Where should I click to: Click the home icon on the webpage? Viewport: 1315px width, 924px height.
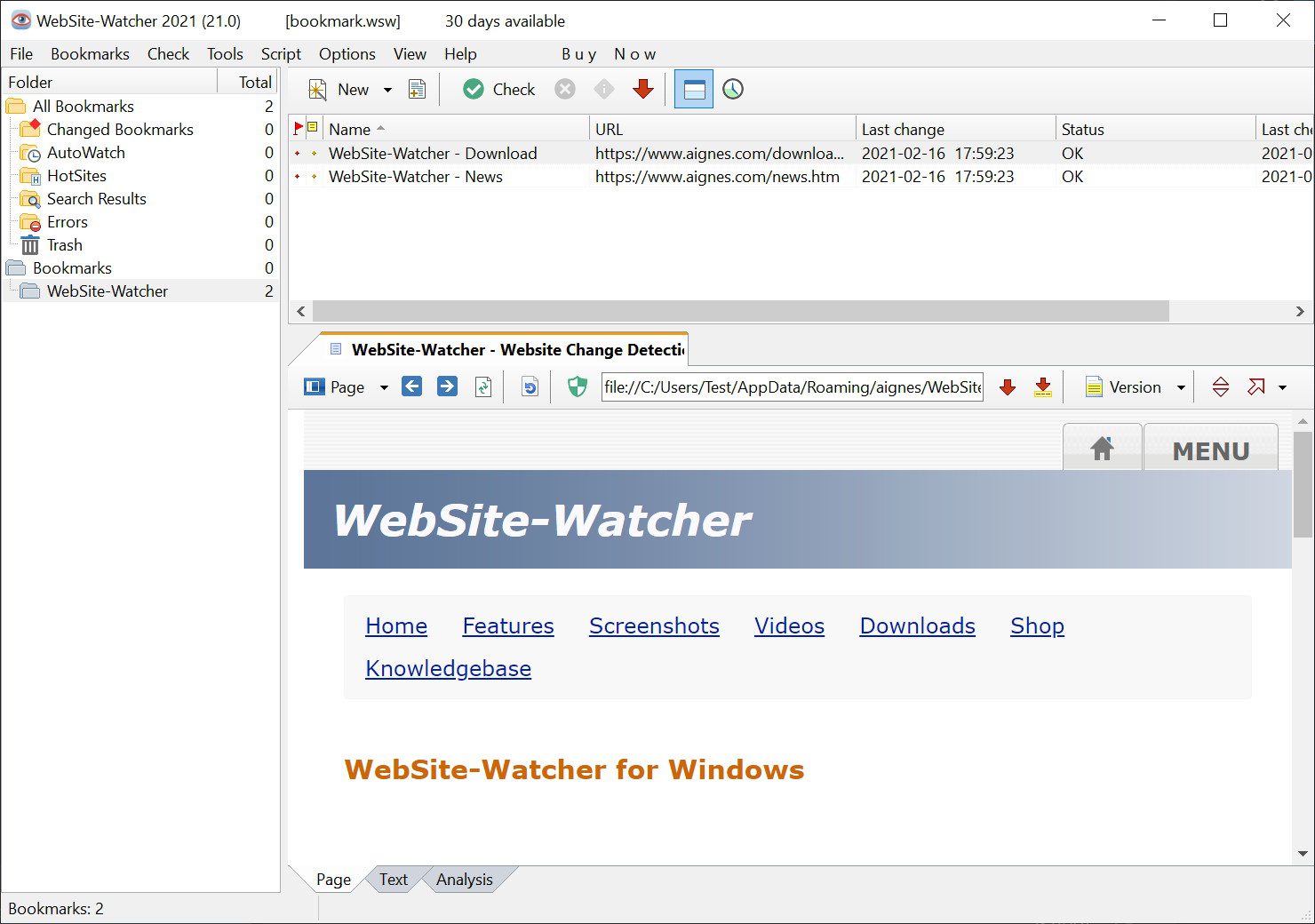pos(1102,449)
